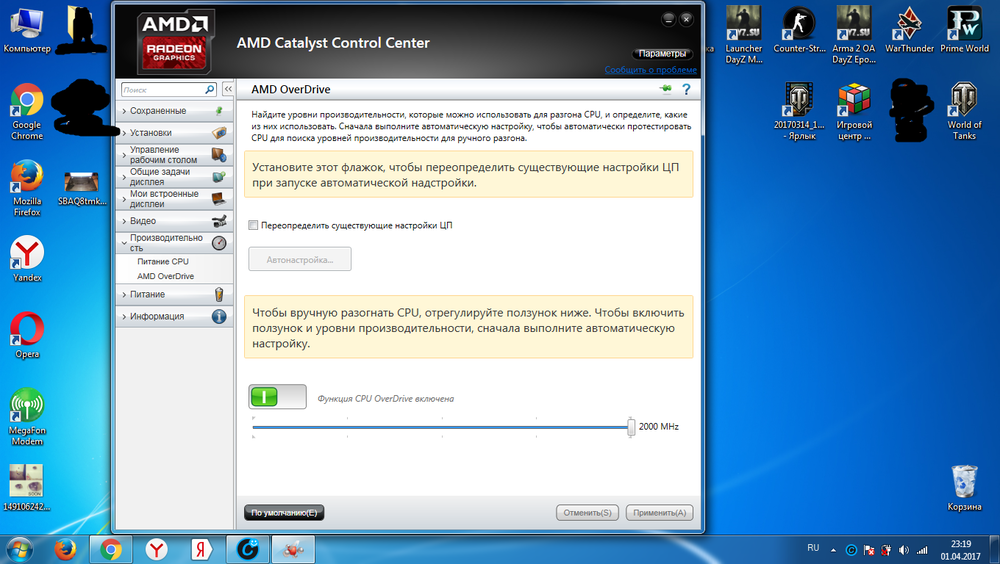Click the Общие задачи дисплея icon

pos(219,177)
